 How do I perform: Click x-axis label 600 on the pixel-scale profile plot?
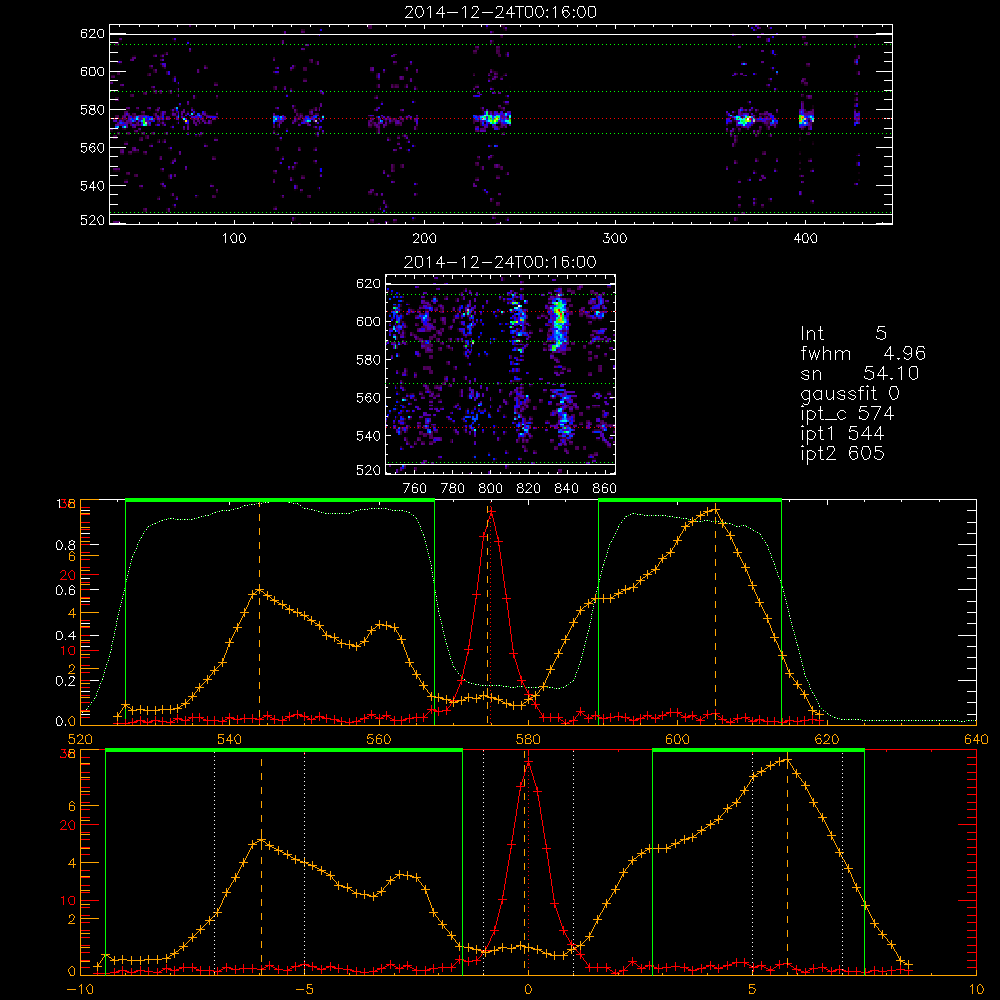click(x=677, y=739)
